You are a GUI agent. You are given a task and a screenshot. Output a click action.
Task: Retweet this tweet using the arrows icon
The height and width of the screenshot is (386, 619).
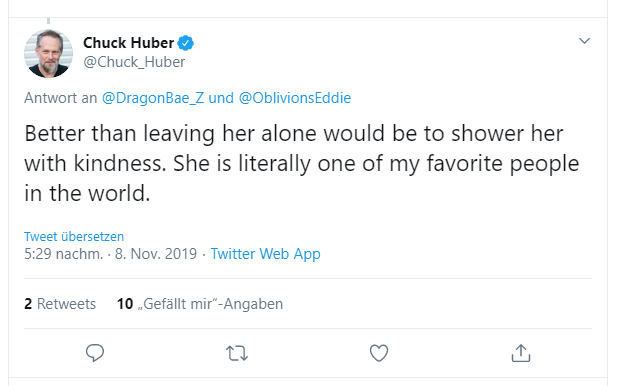[237, 353]
